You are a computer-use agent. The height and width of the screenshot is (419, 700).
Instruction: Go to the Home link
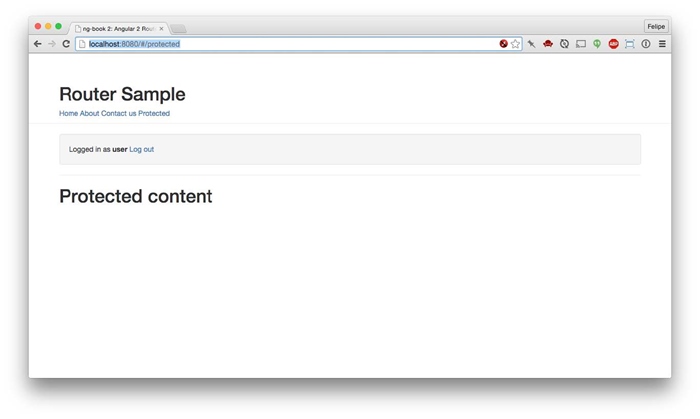[x=68, y=114]
